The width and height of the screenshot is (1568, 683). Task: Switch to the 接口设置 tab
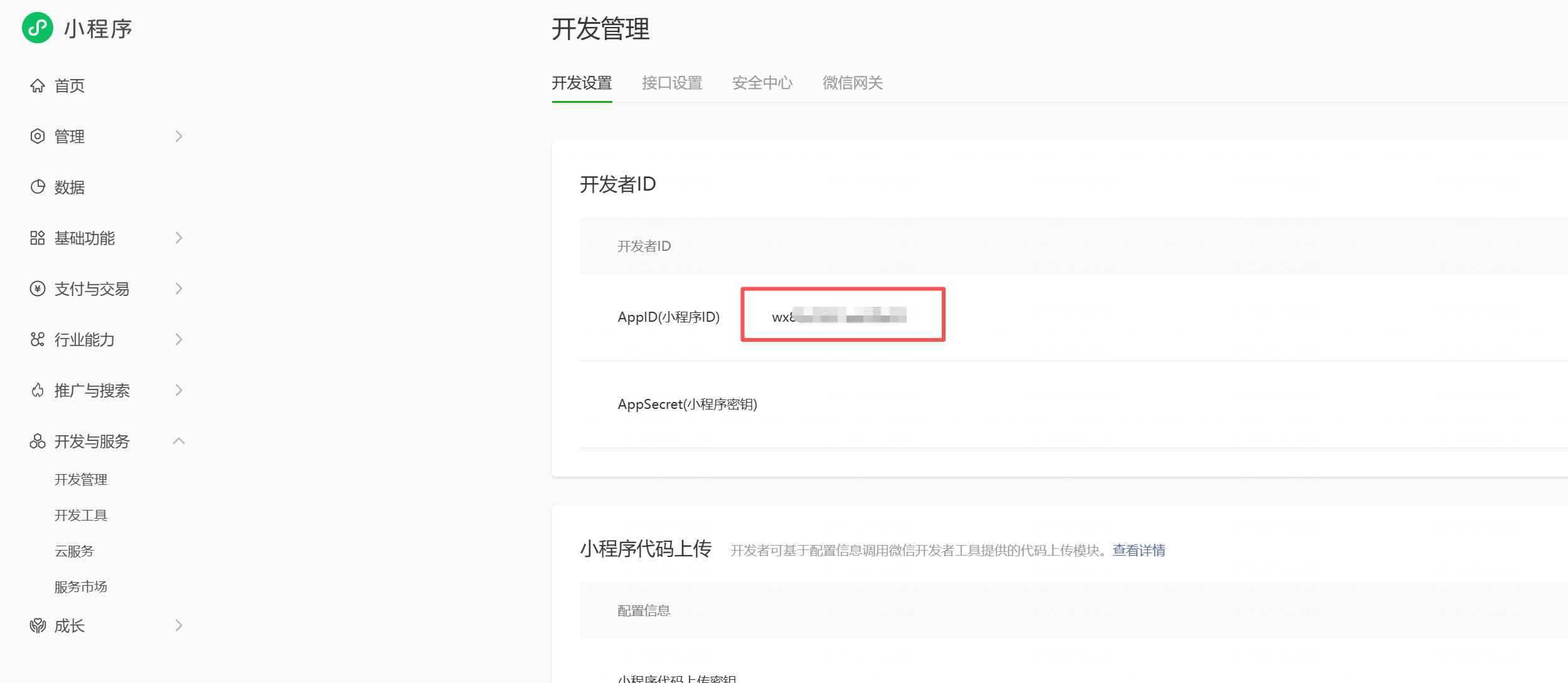pyautogui.click(x=672, y=83)
